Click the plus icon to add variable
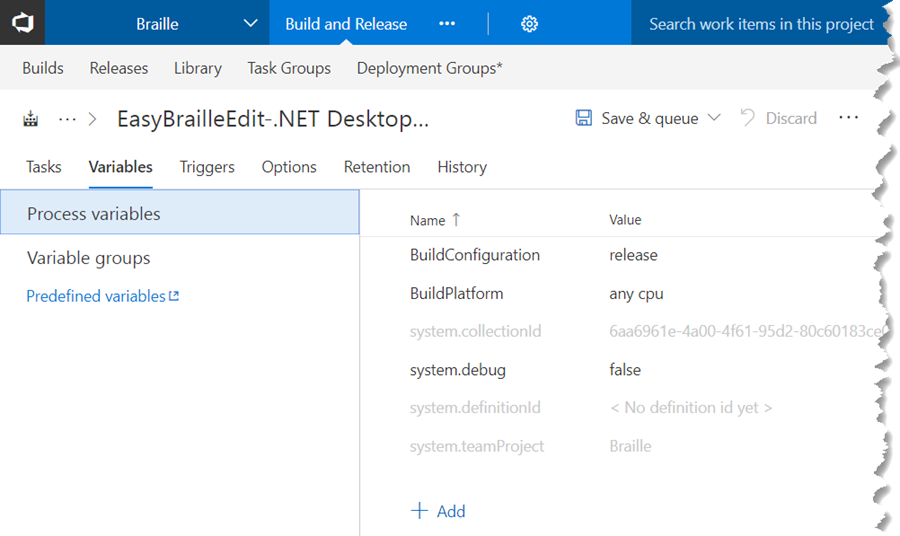Screen dimensions: 900x536 420,511
